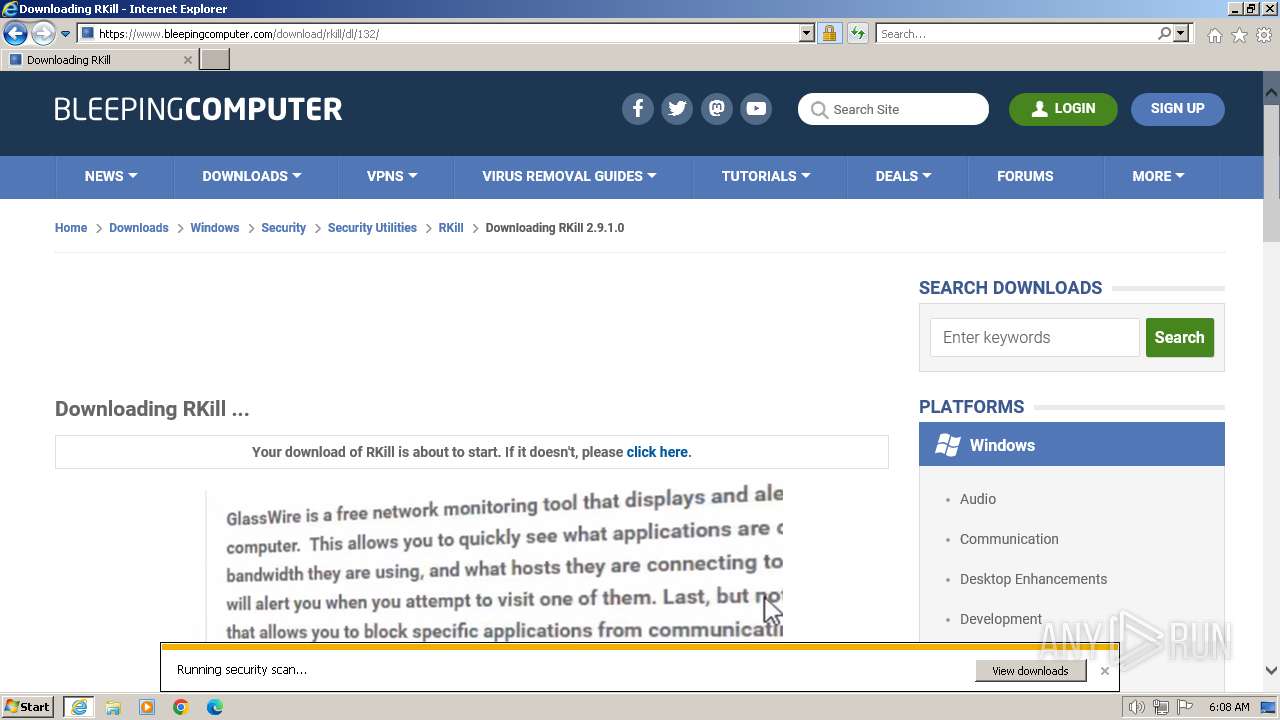Click the BleepingComputer site logo
Screen dimensions: 1280x720
[198, 109]
